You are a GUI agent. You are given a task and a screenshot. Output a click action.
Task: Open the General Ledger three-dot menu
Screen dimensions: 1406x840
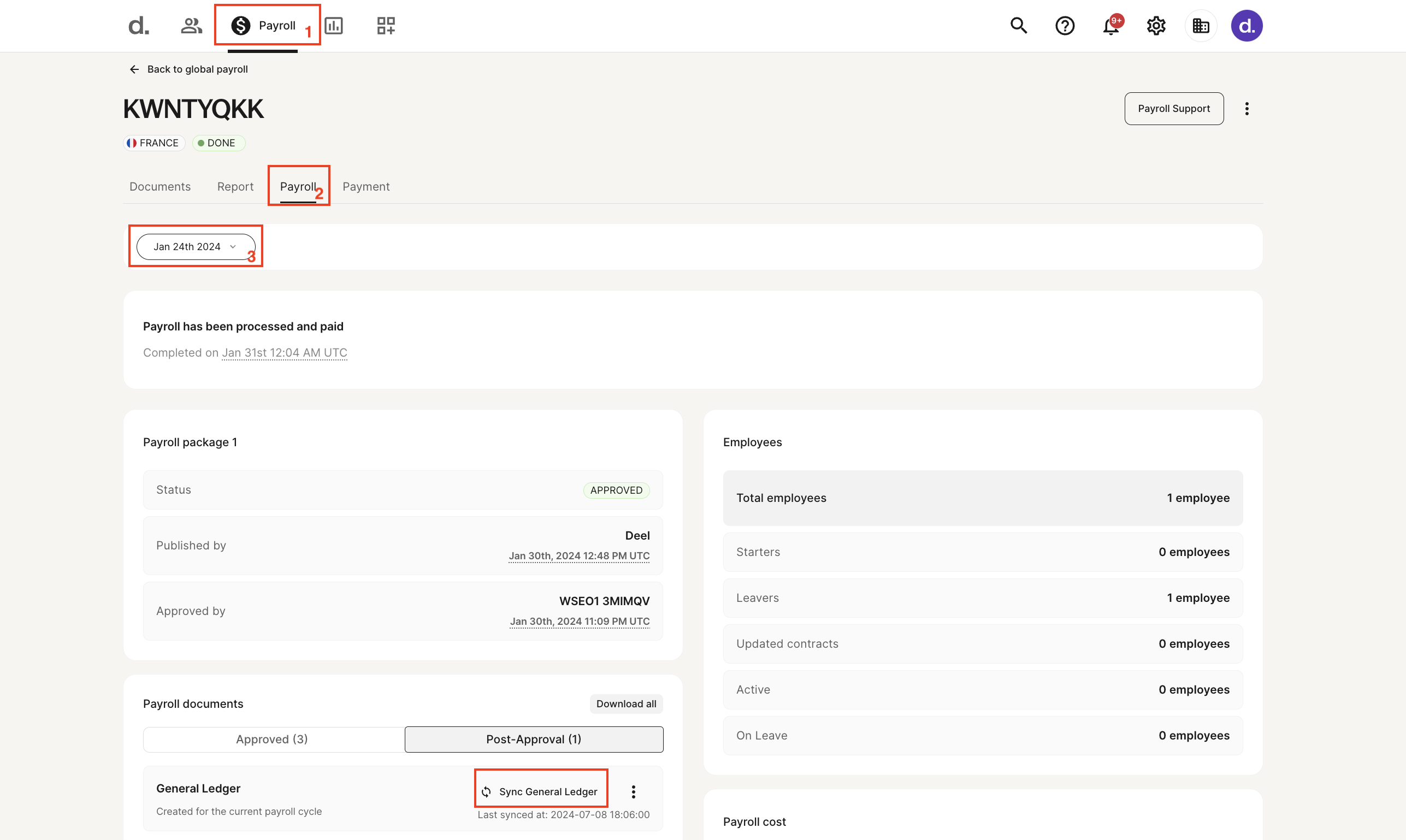point(634,791)
